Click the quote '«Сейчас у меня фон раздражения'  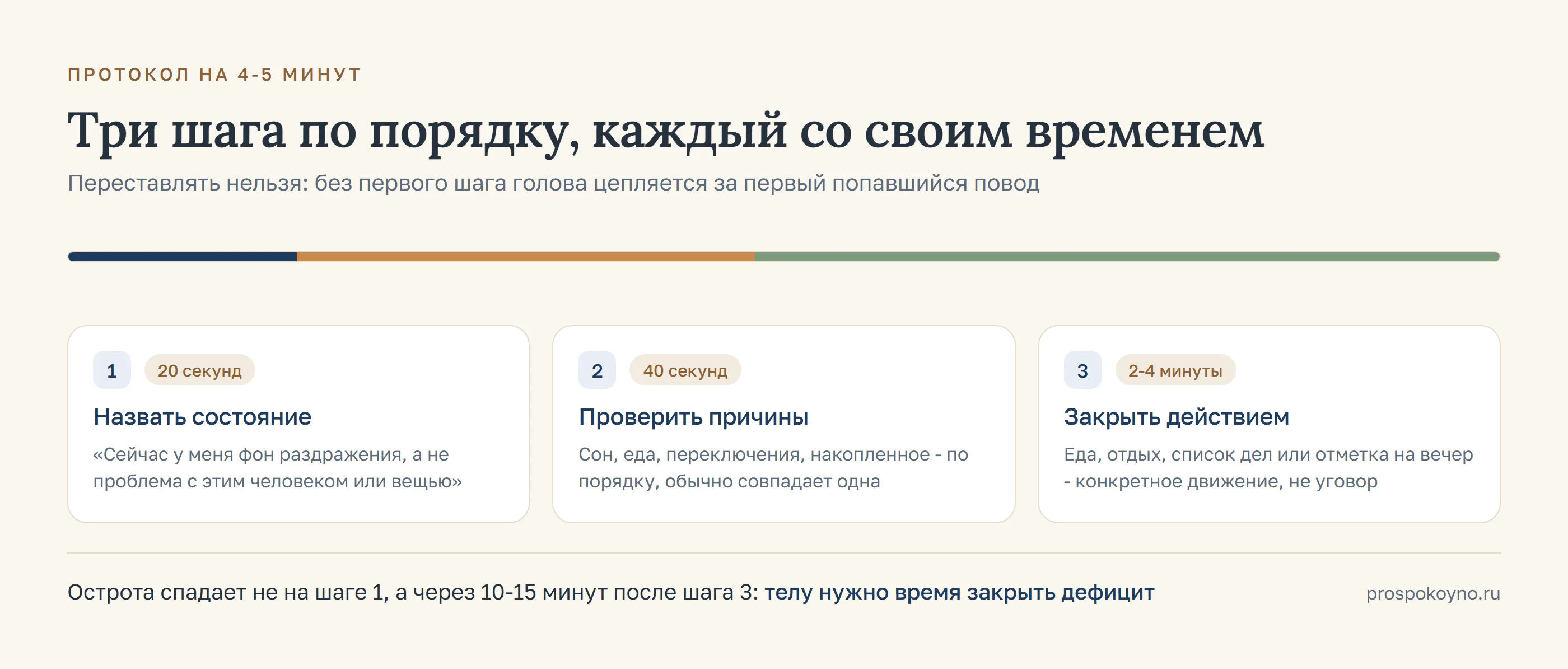(277, 467)
